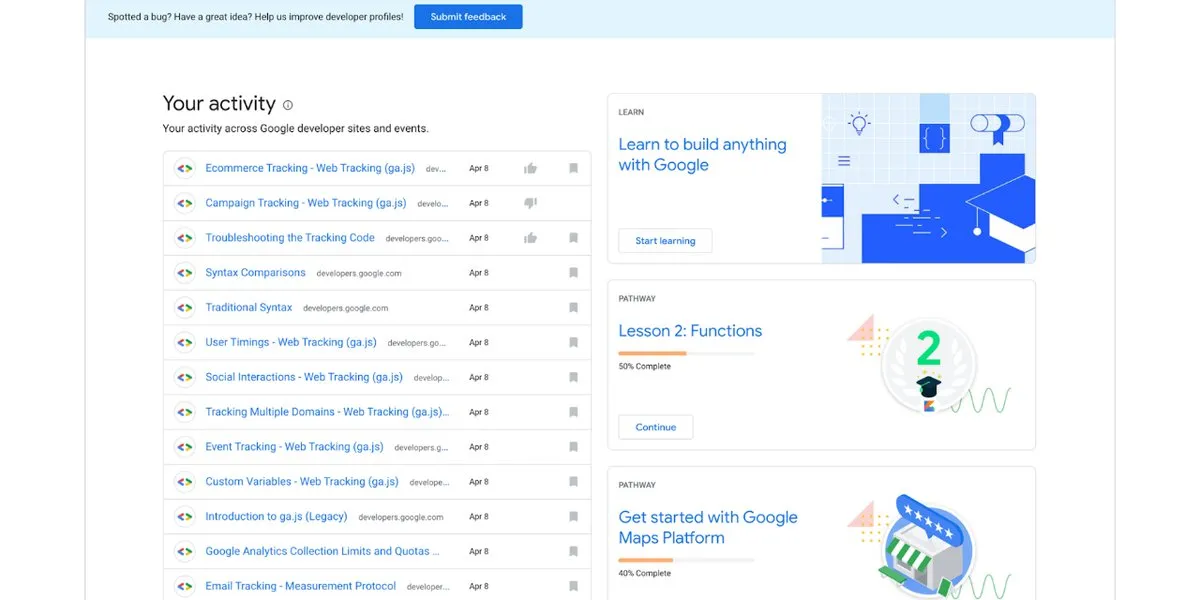Bookmark the Traditional Syntax row

pos(574,308)
